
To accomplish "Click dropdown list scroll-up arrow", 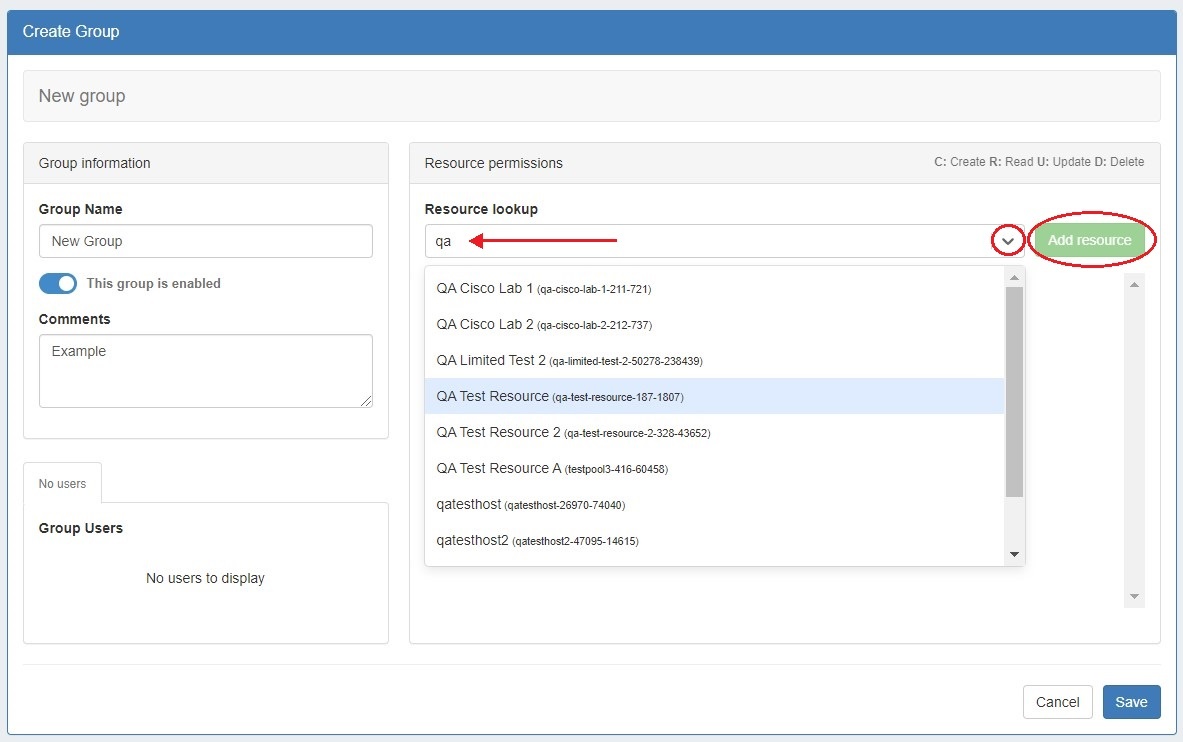I will (1014, 277).
